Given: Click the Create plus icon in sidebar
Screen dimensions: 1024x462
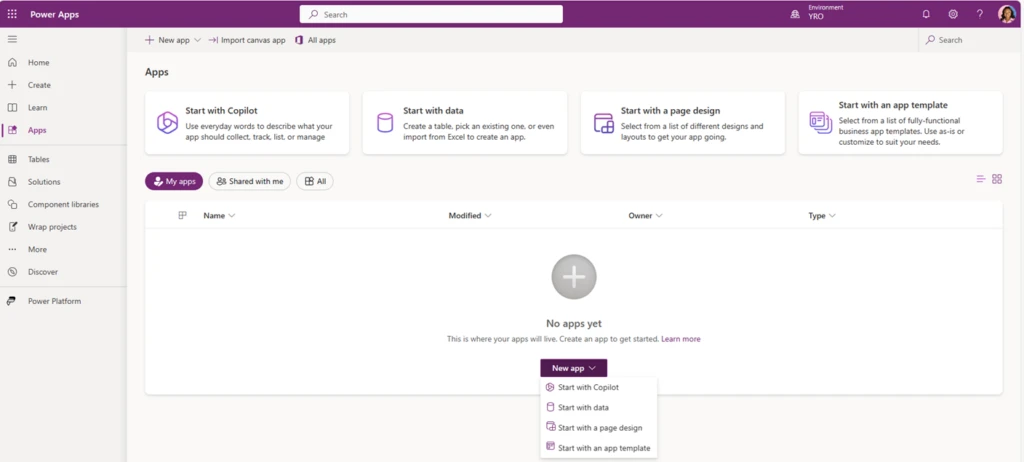Looking at the screenshot, I should click(12, 85).
